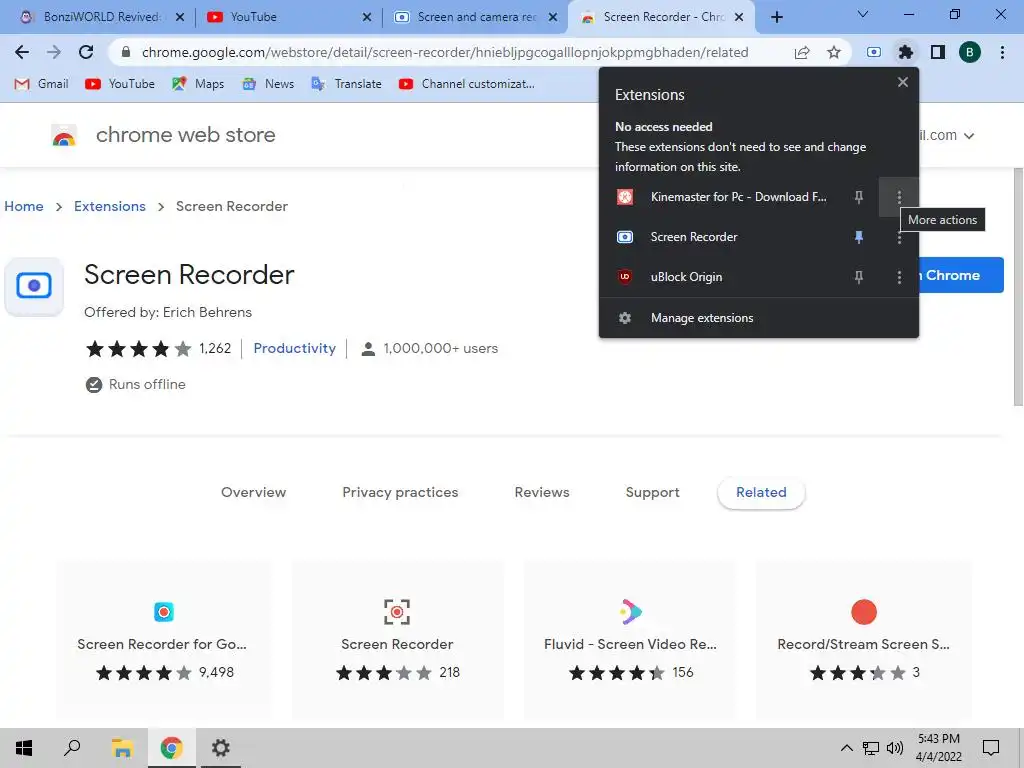Open Maps bookmark

pos(198,84)
